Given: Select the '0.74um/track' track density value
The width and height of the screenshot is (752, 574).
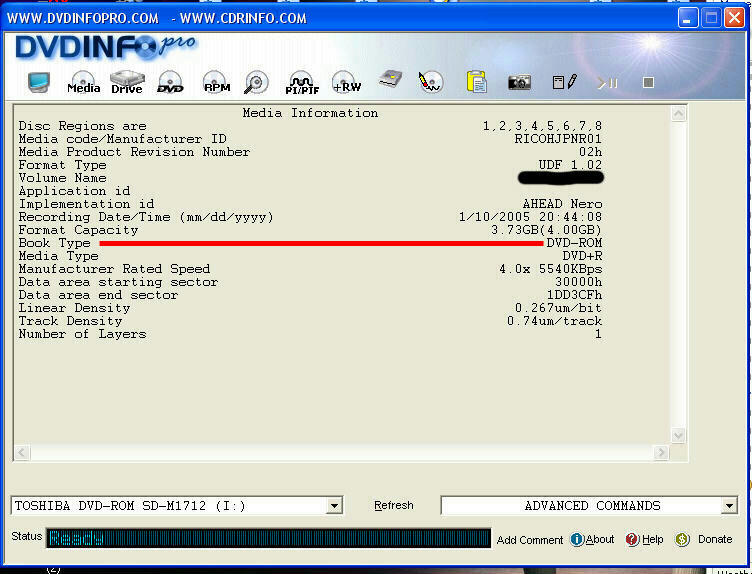Looking at the screenshot, I should point(554,321).
